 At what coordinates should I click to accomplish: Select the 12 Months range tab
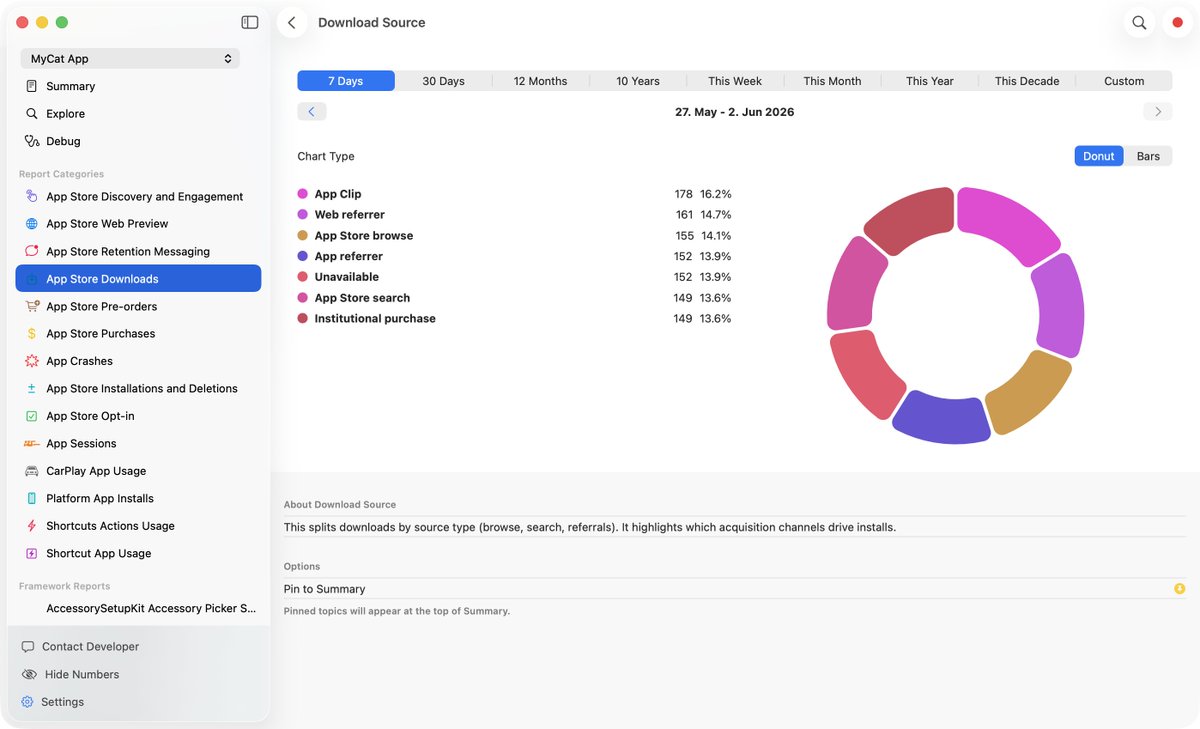tap(540, 81)
